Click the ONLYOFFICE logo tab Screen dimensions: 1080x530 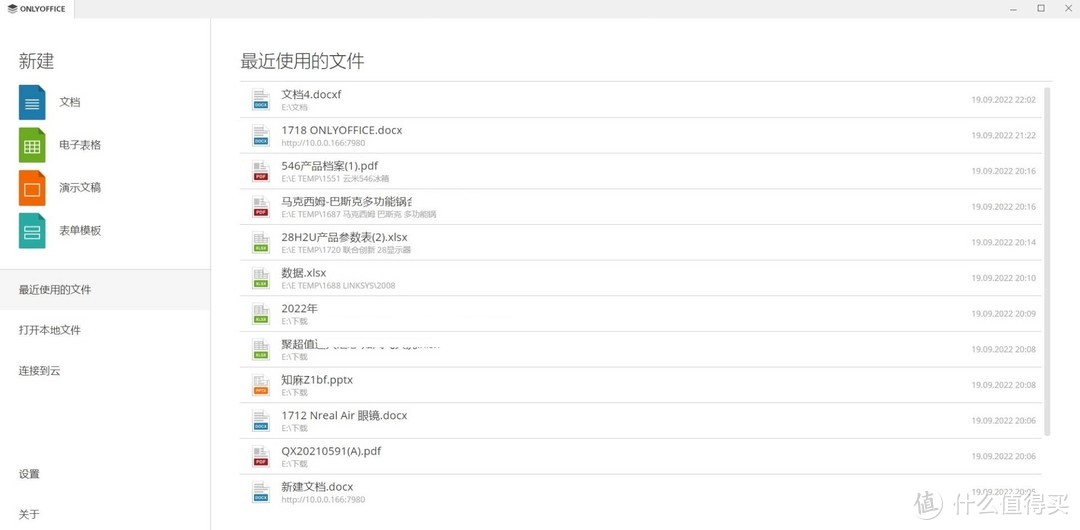pos(37,9)
